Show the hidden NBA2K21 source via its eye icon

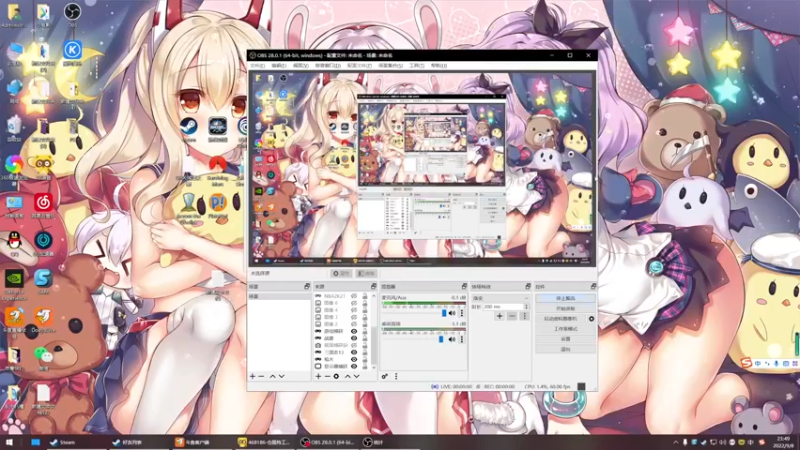(354, 296)
